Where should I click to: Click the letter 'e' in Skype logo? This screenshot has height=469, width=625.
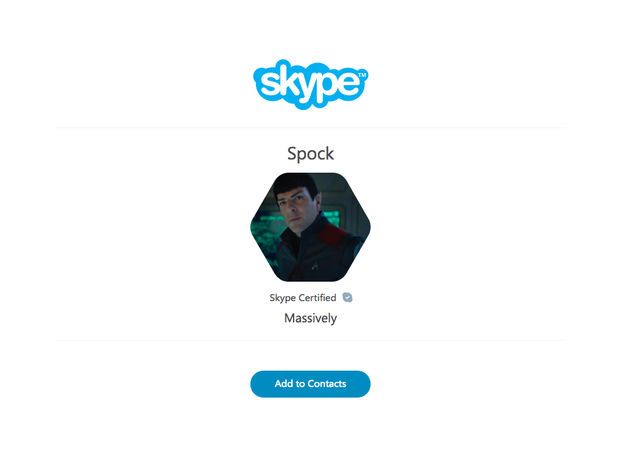click(350, 84)
